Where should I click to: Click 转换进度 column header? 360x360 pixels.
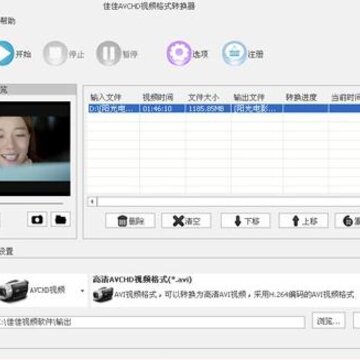(x=301, y=97)
